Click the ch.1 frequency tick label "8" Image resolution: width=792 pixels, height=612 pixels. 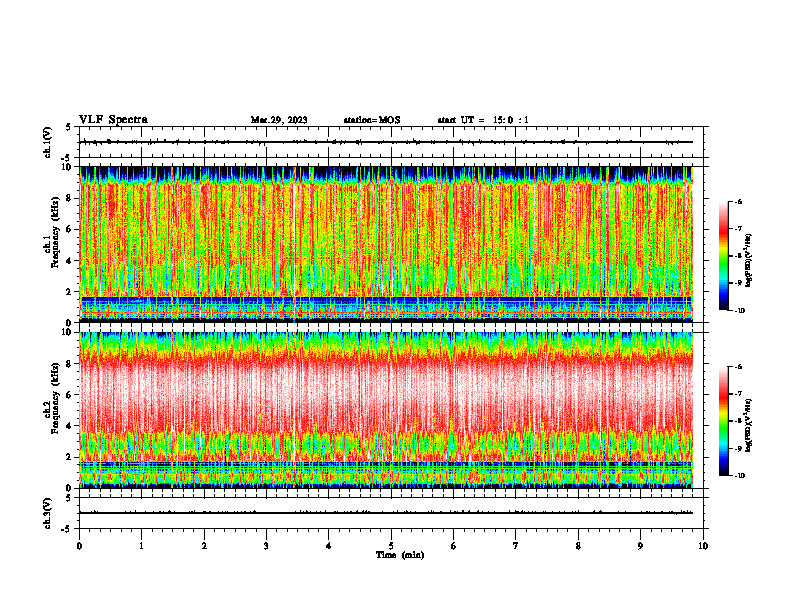click(x=70, y=198)
